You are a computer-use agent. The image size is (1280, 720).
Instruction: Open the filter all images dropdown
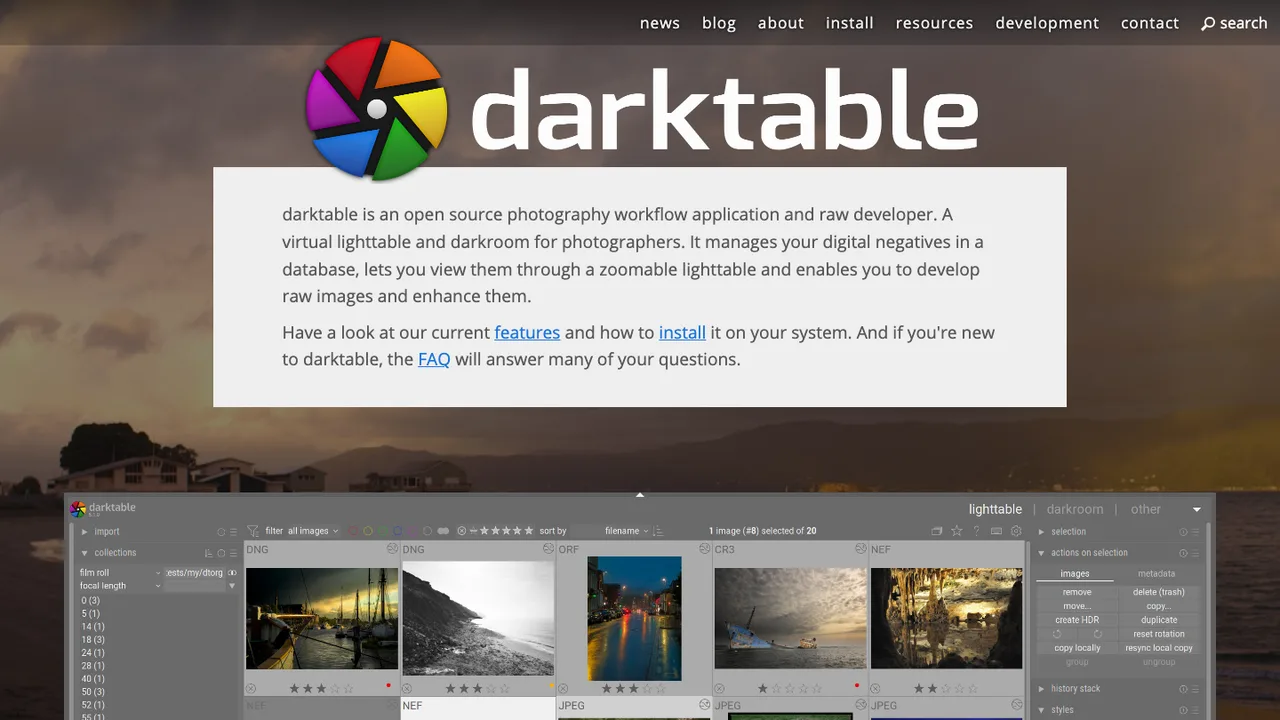(313, 531)
